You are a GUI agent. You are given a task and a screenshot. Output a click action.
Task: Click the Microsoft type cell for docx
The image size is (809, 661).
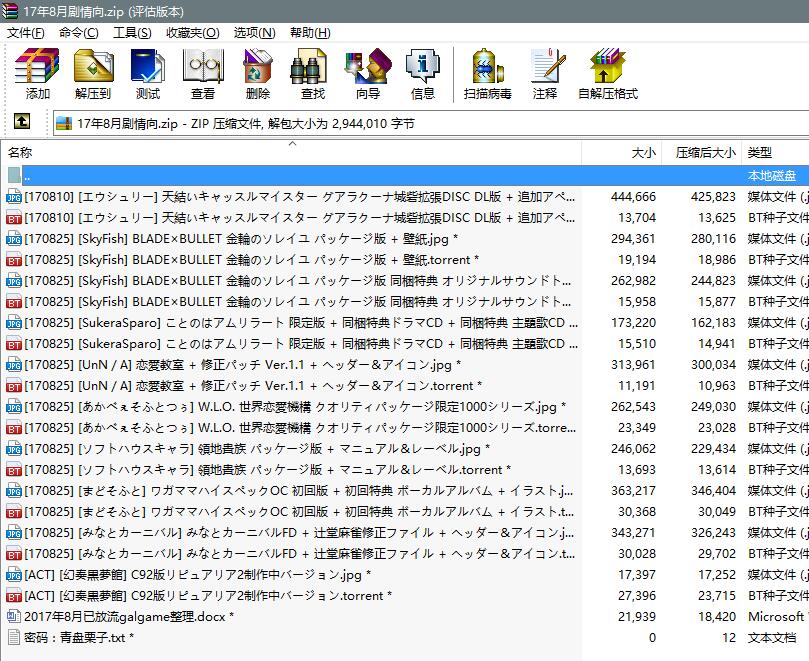(x=778, y=617)
